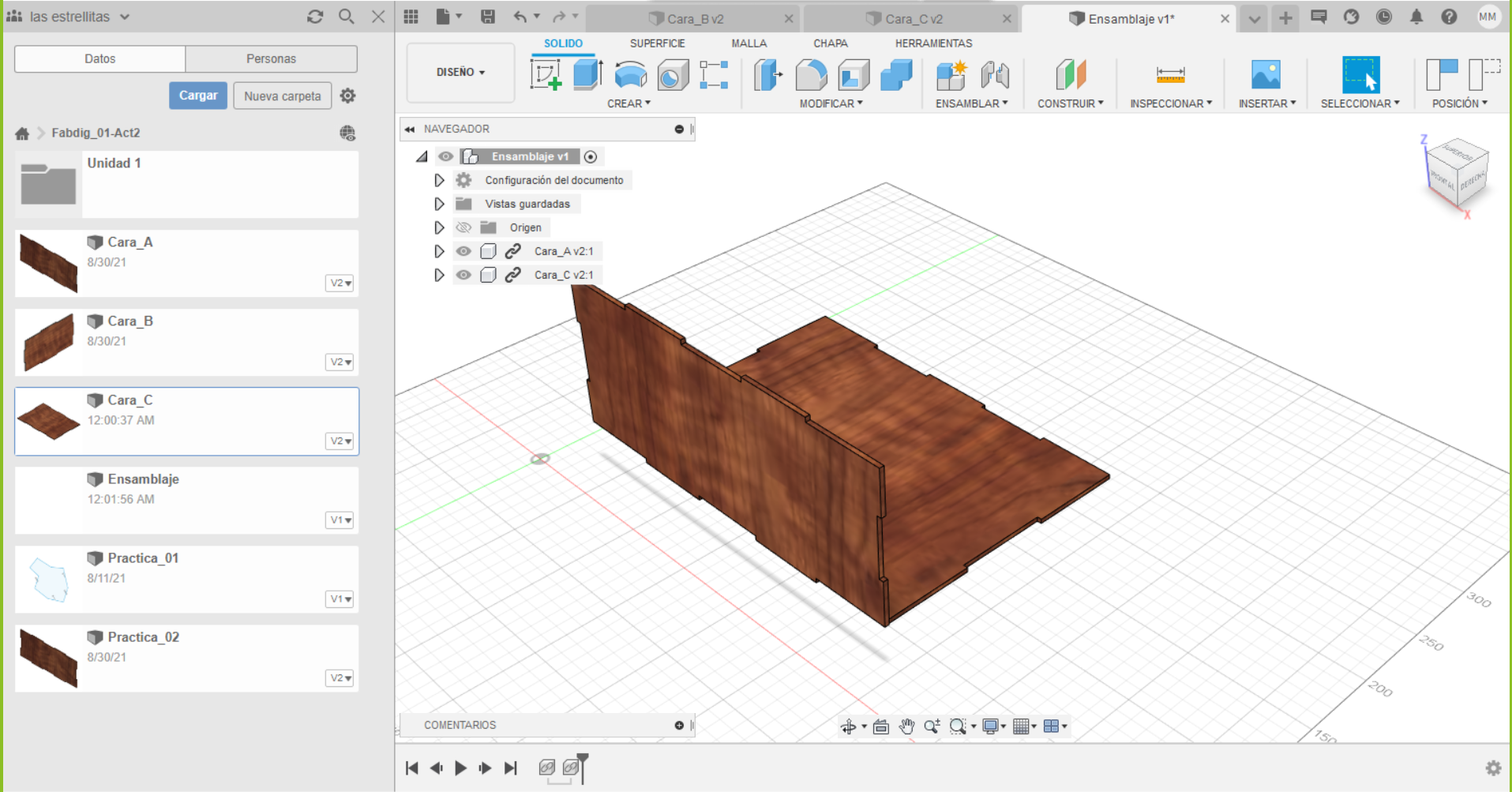Viewport: 1512px width, 792px height.
Task: Create a new component
Action: point(951,75)
